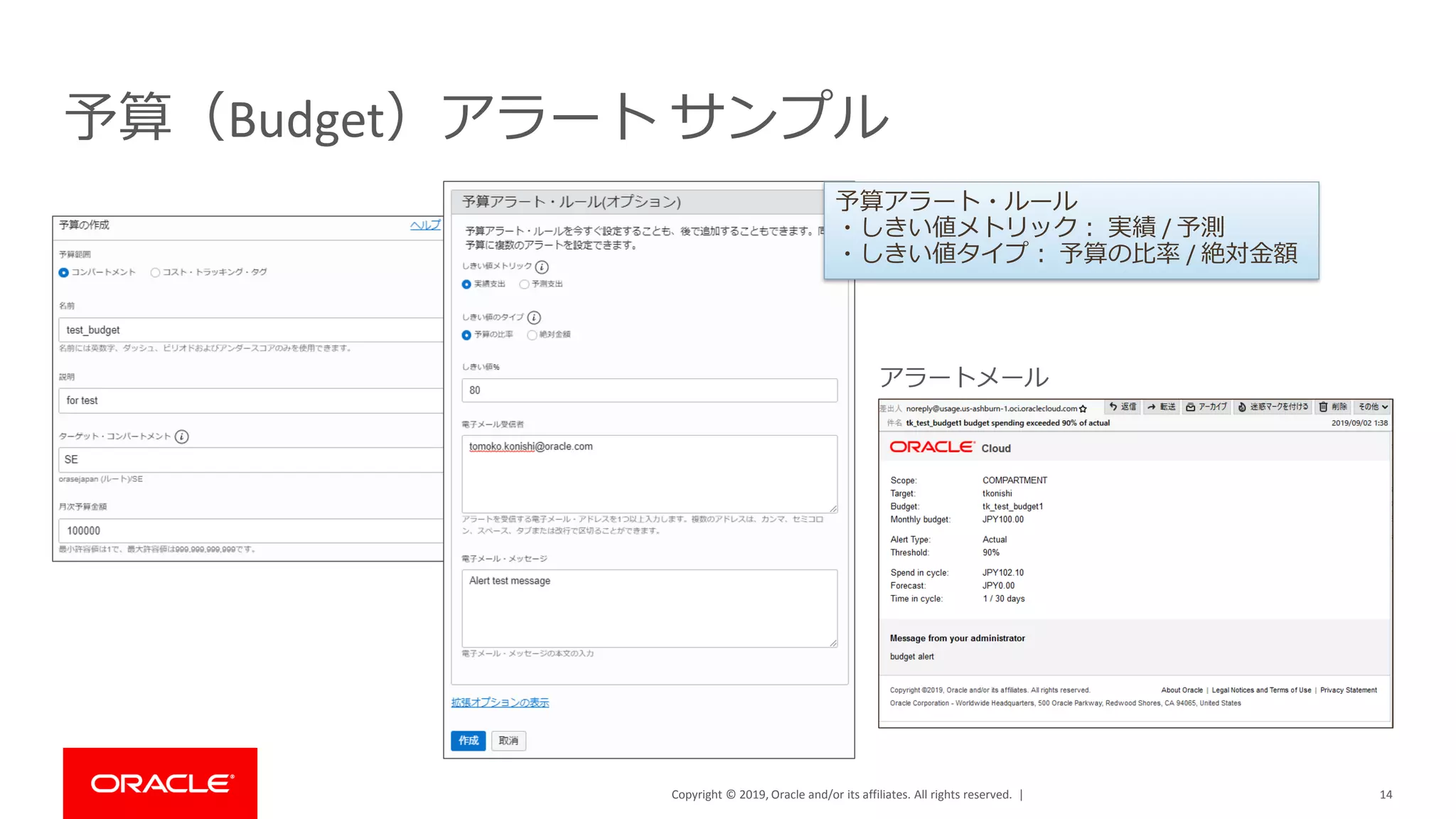Click the JPY0.00 forecast value

[999, 586]
